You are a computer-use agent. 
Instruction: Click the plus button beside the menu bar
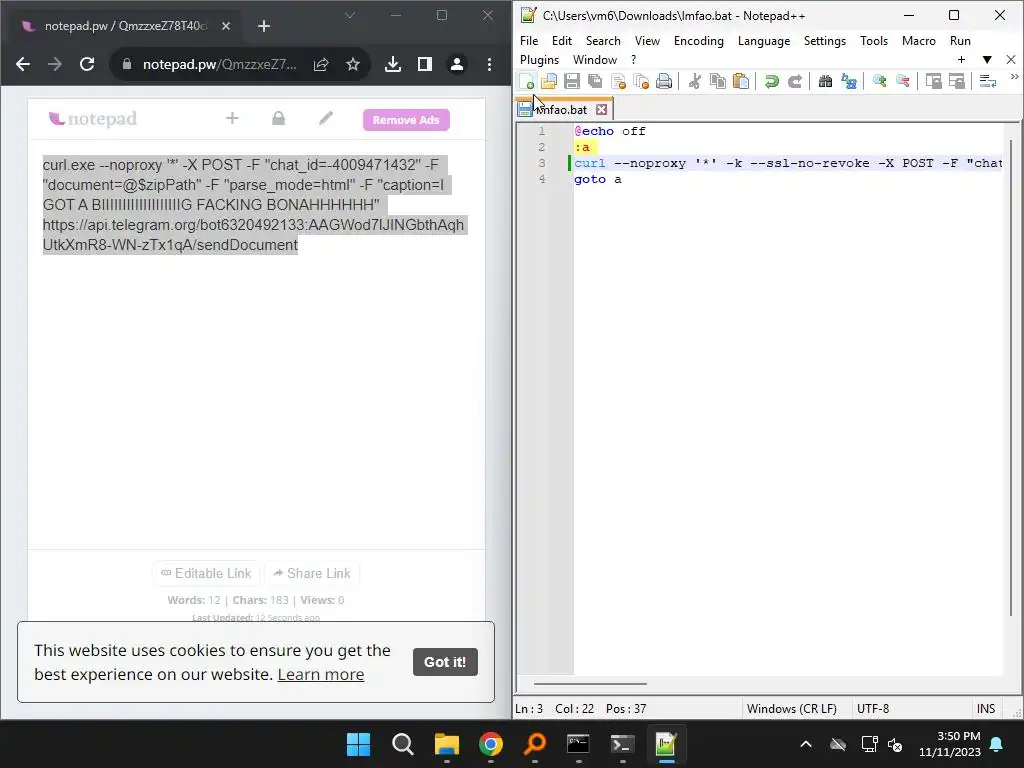tap(961, 59)
